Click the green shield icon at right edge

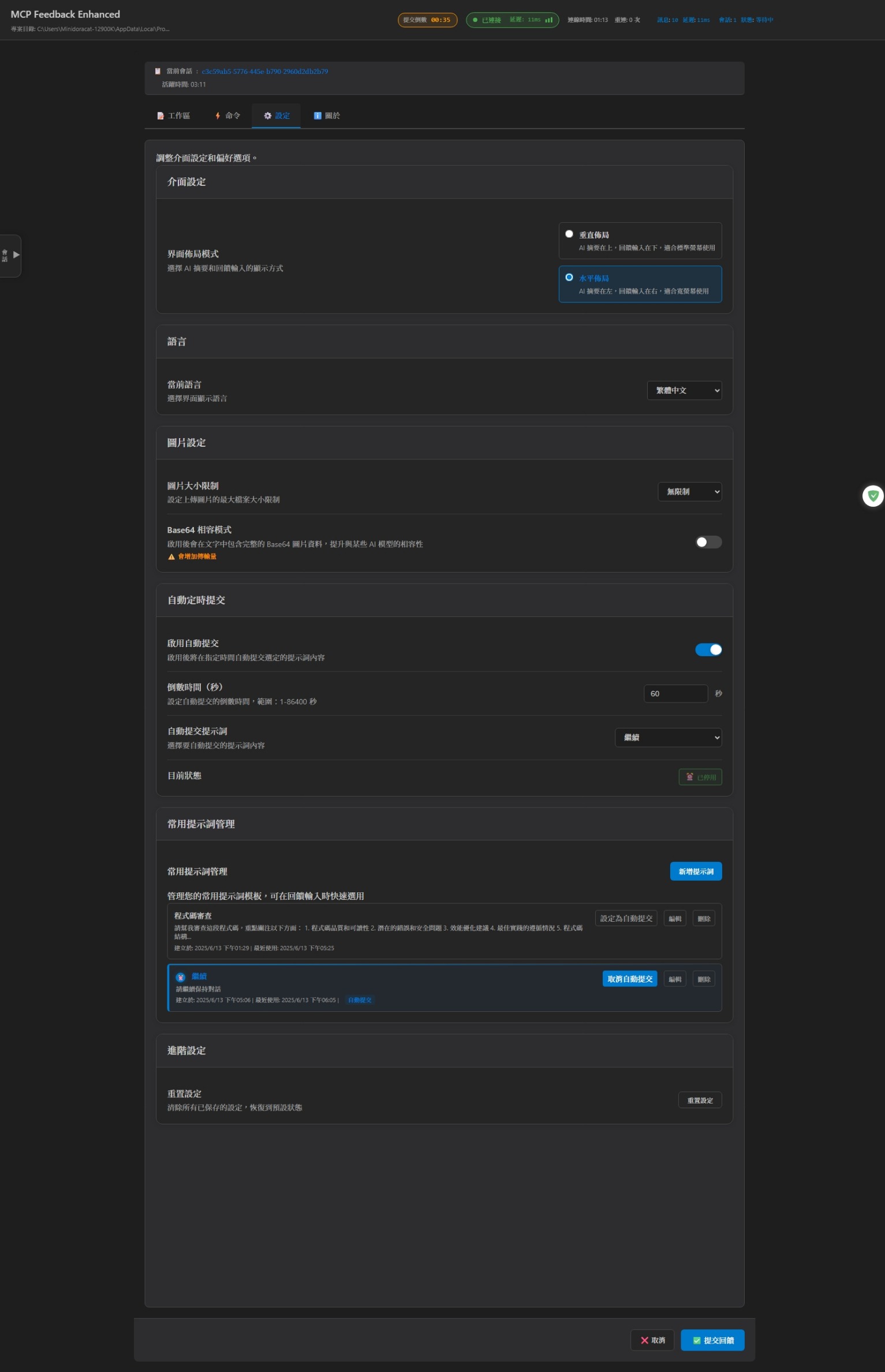pos(873,496)
